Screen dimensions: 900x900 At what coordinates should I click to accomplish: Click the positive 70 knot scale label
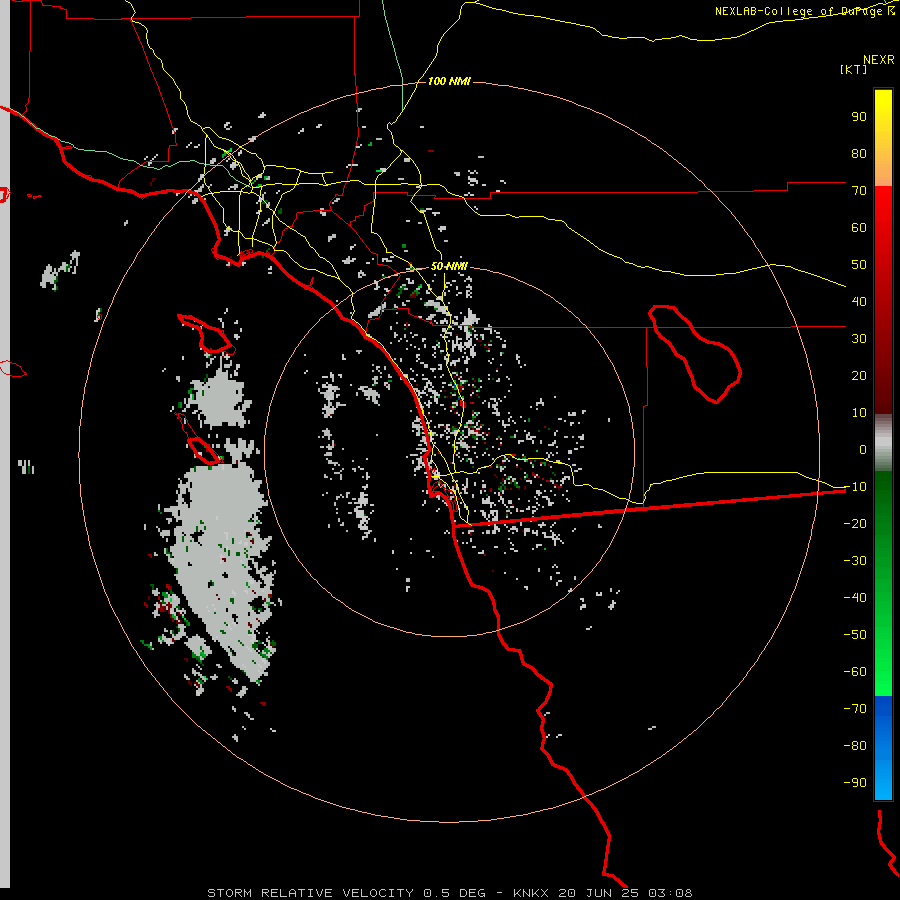pos(859,191)
